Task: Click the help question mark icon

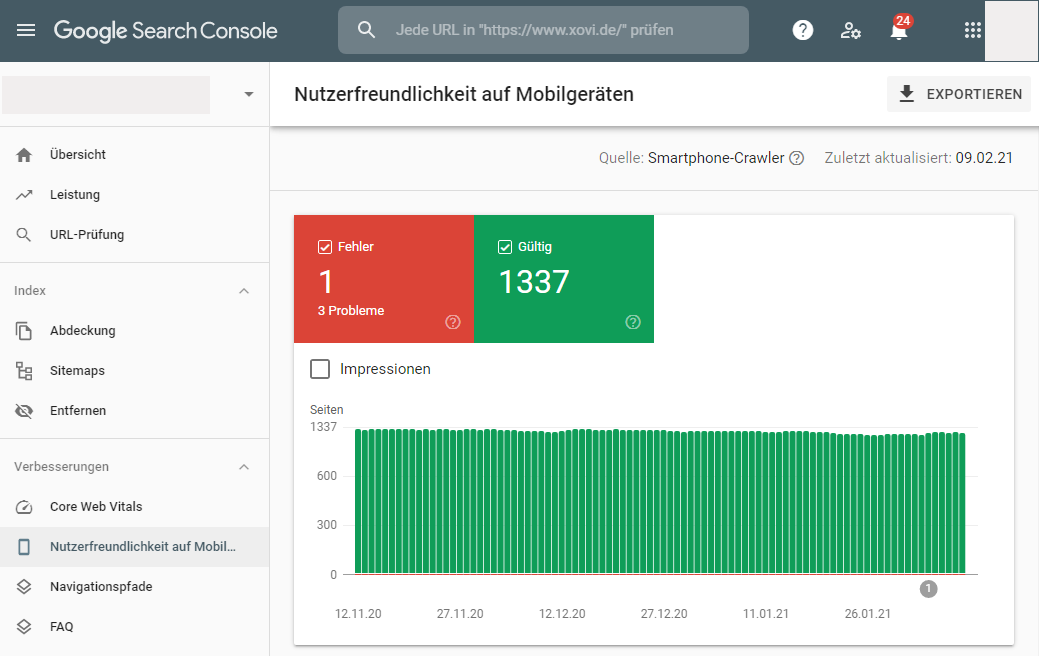Action: (802, 30)
